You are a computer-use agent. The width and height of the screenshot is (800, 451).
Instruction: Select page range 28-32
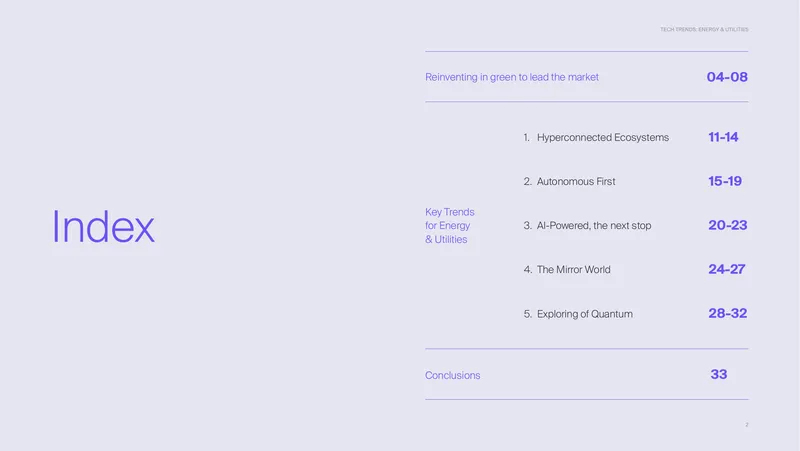[x=728, y=313]
